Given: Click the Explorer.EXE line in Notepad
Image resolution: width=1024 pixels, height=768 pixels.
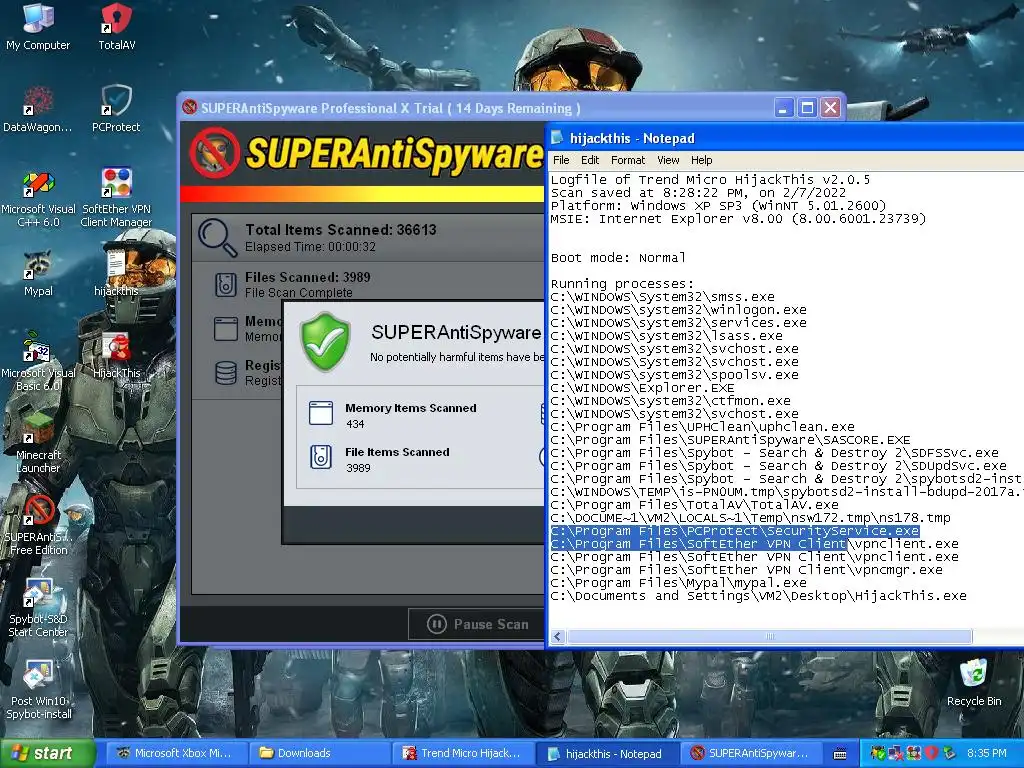Looking at the screenshot, I should 643,388.
